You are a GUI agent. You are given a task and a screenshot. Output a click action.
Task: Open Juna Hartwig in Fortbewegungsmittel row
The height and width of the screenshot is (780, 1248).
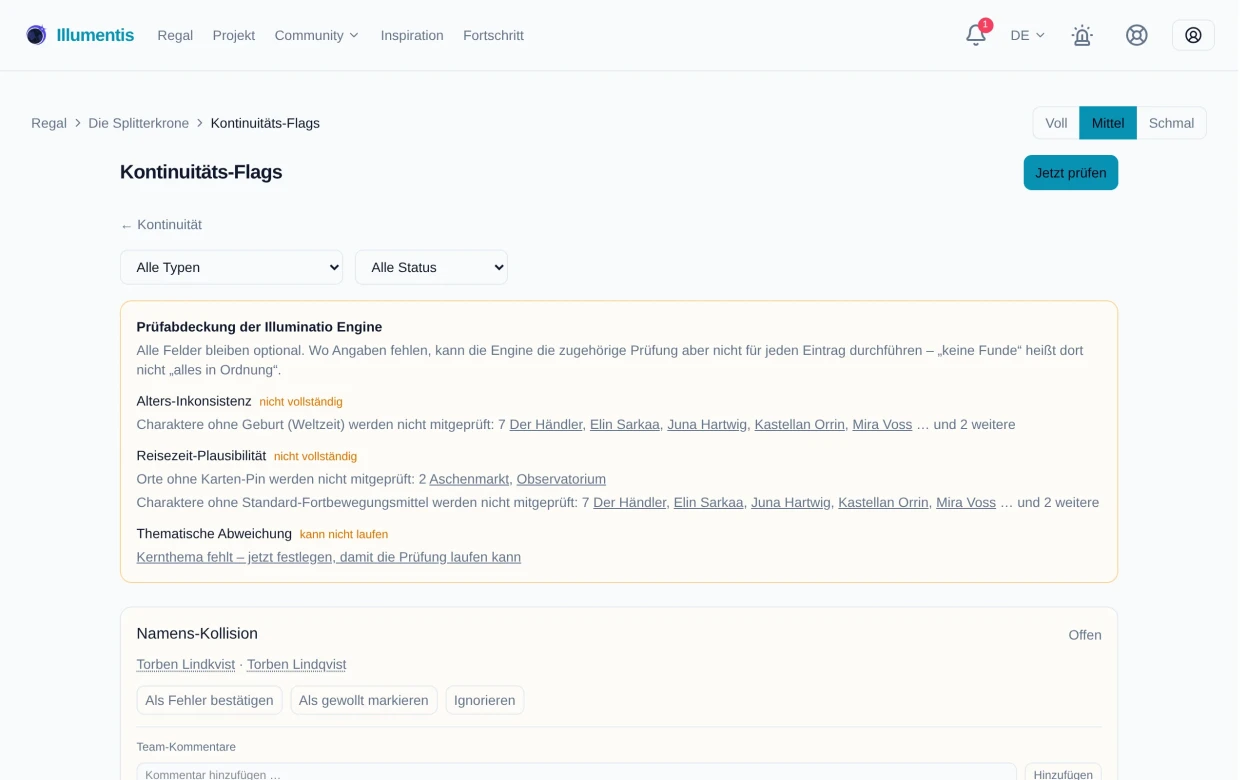[x=791, y=502]
